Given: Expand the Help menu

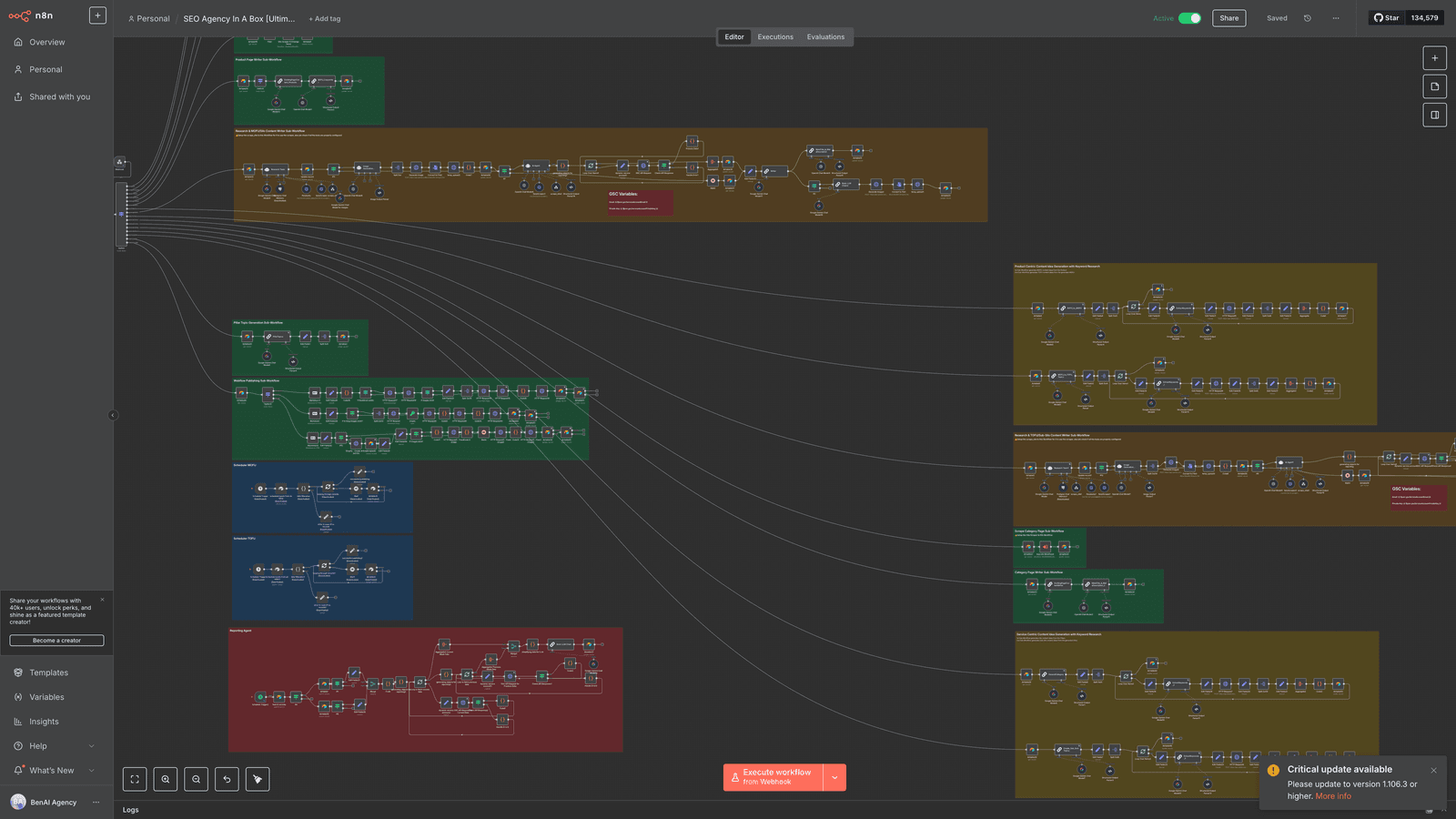Looking at the screenshot, I should [55, 746].
